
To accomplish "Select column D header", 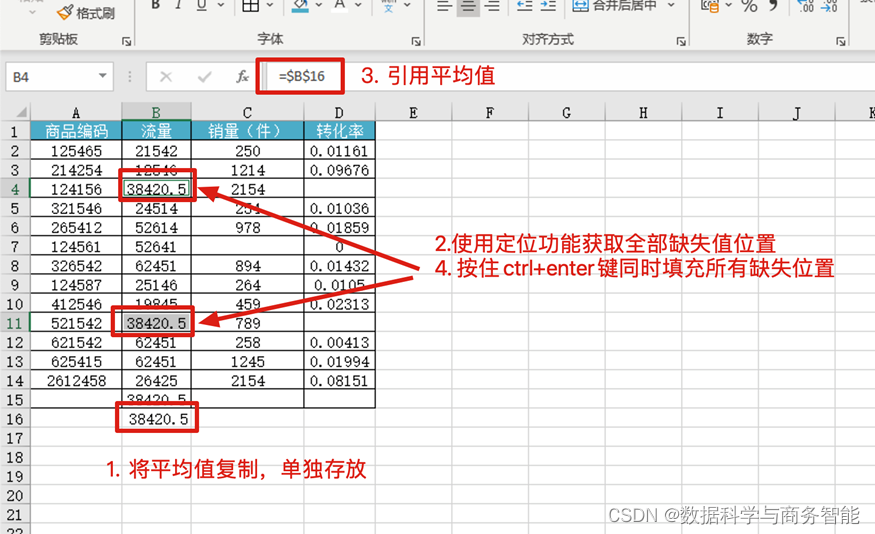I will [339, 113].
